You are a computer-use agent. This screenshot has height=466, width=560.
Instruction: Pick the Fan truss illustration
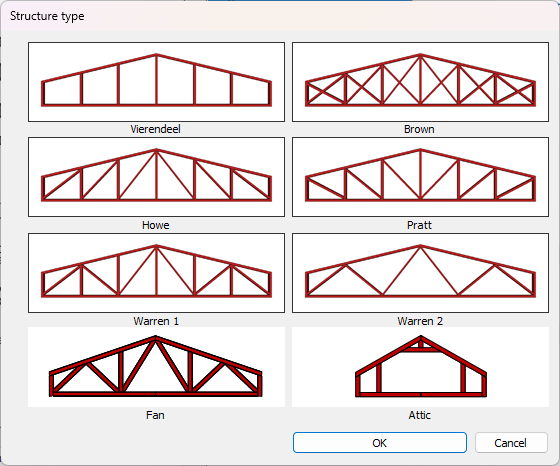[x=156, y=367]
